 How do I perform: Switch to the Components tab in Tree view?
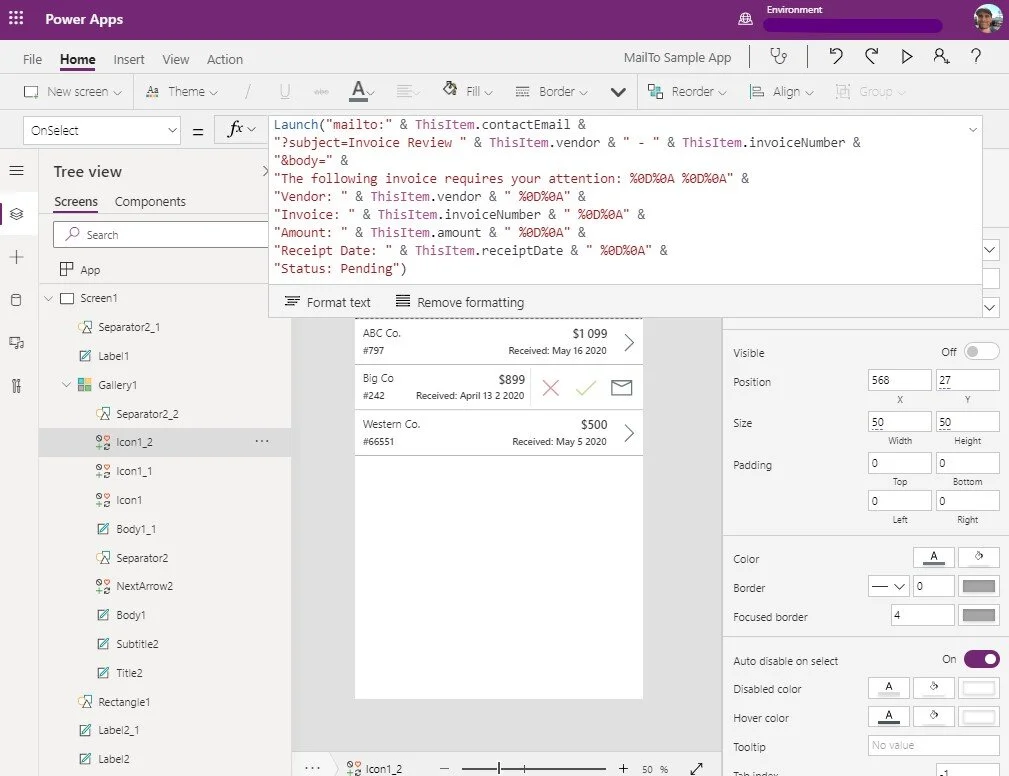(150, 201)
